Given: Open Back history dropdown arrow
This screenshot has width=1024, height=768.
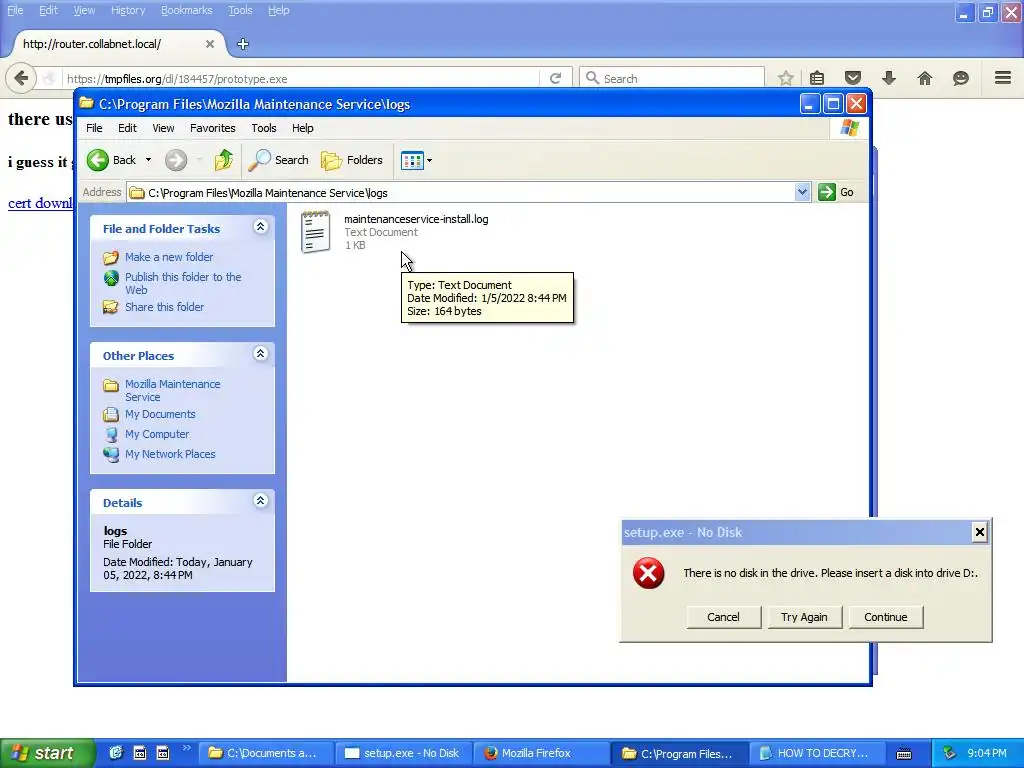Looking at the screenshot, I should (x=148, y=160).
